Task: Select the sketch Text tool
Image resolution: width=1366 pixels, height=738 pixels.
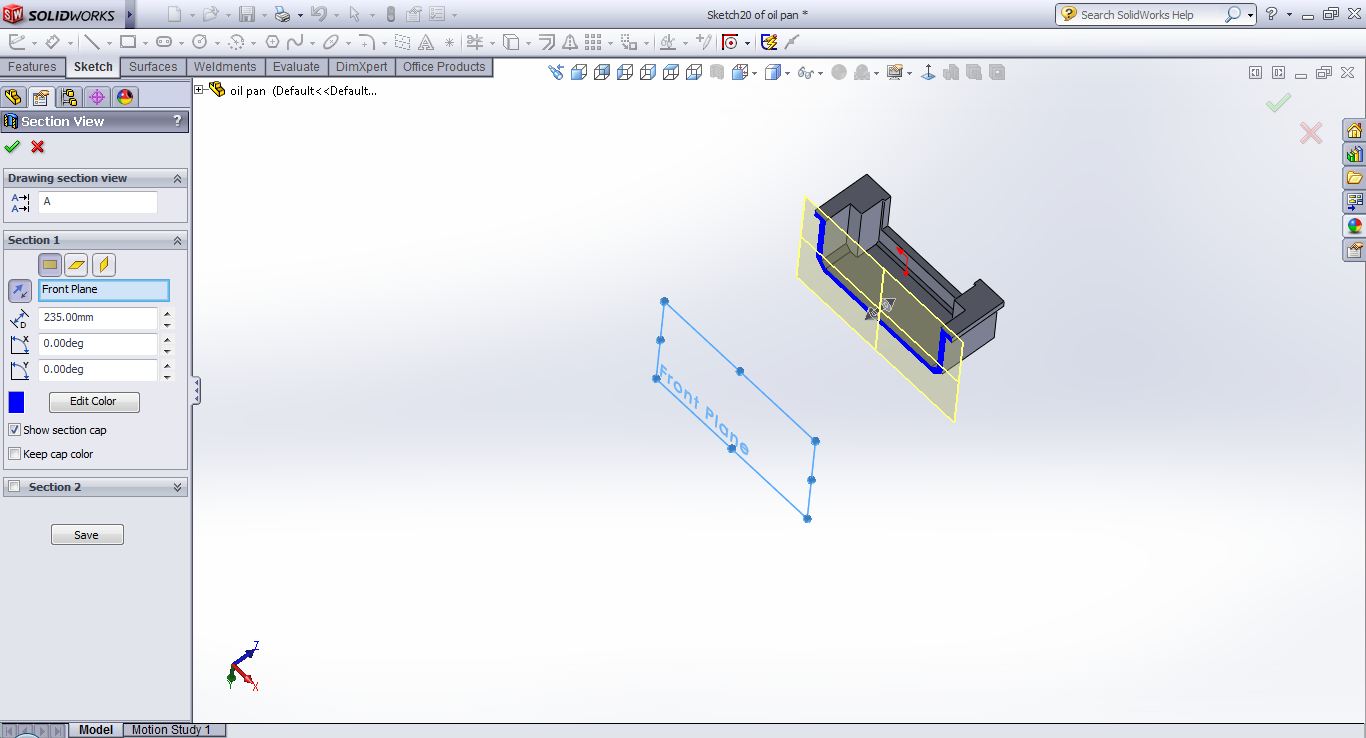Action: 426,42
